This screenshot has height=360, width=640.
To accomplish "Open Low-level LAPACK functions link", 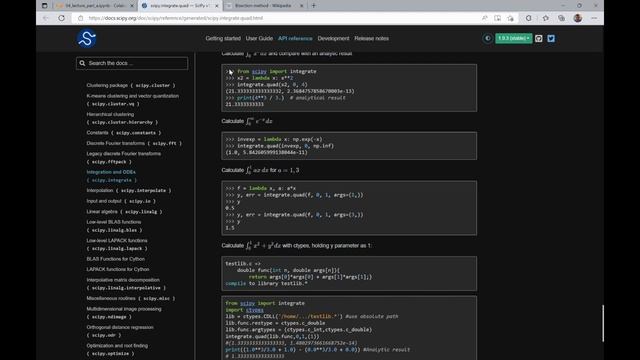I will [x=117, y=244].
